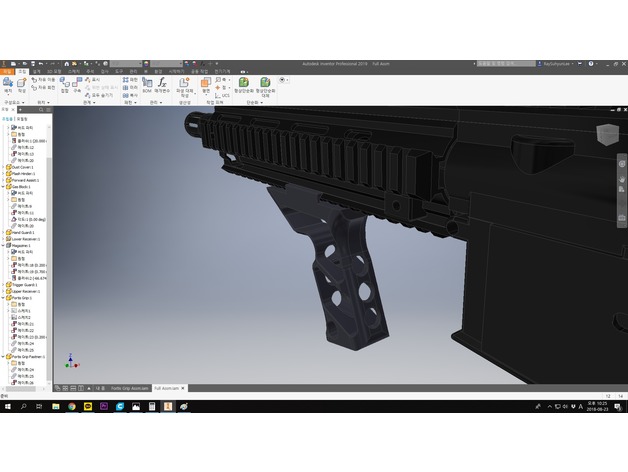Image resolution: width=628 pixels, height=472 pixels.
Task: Click the Undo arrow in quick access toolbar
Action: click(41, 64)
